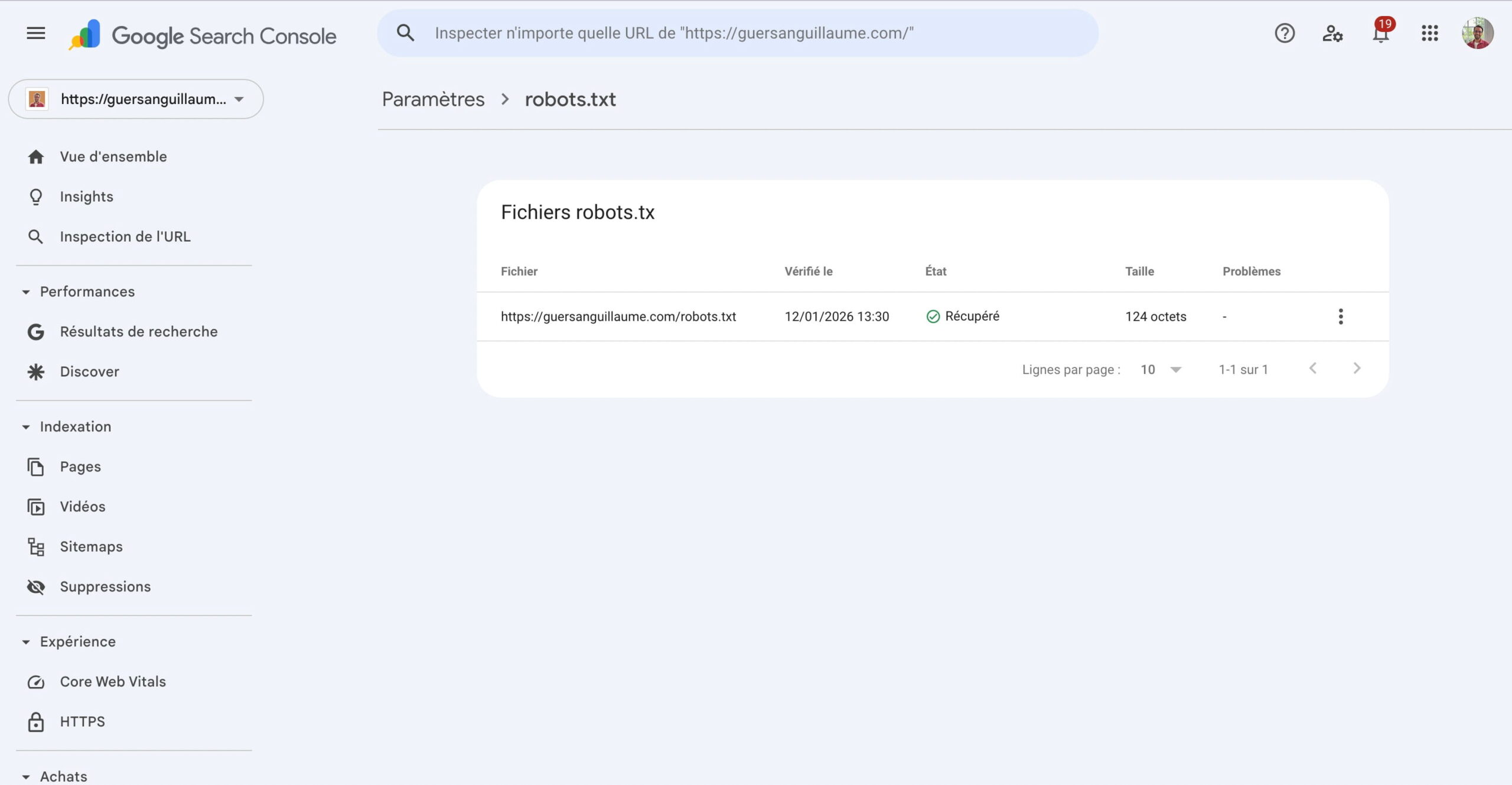This screenshot has height=785, width=1512.
Task: Open Core Web Vitals report
Action: tap(112, 682)
